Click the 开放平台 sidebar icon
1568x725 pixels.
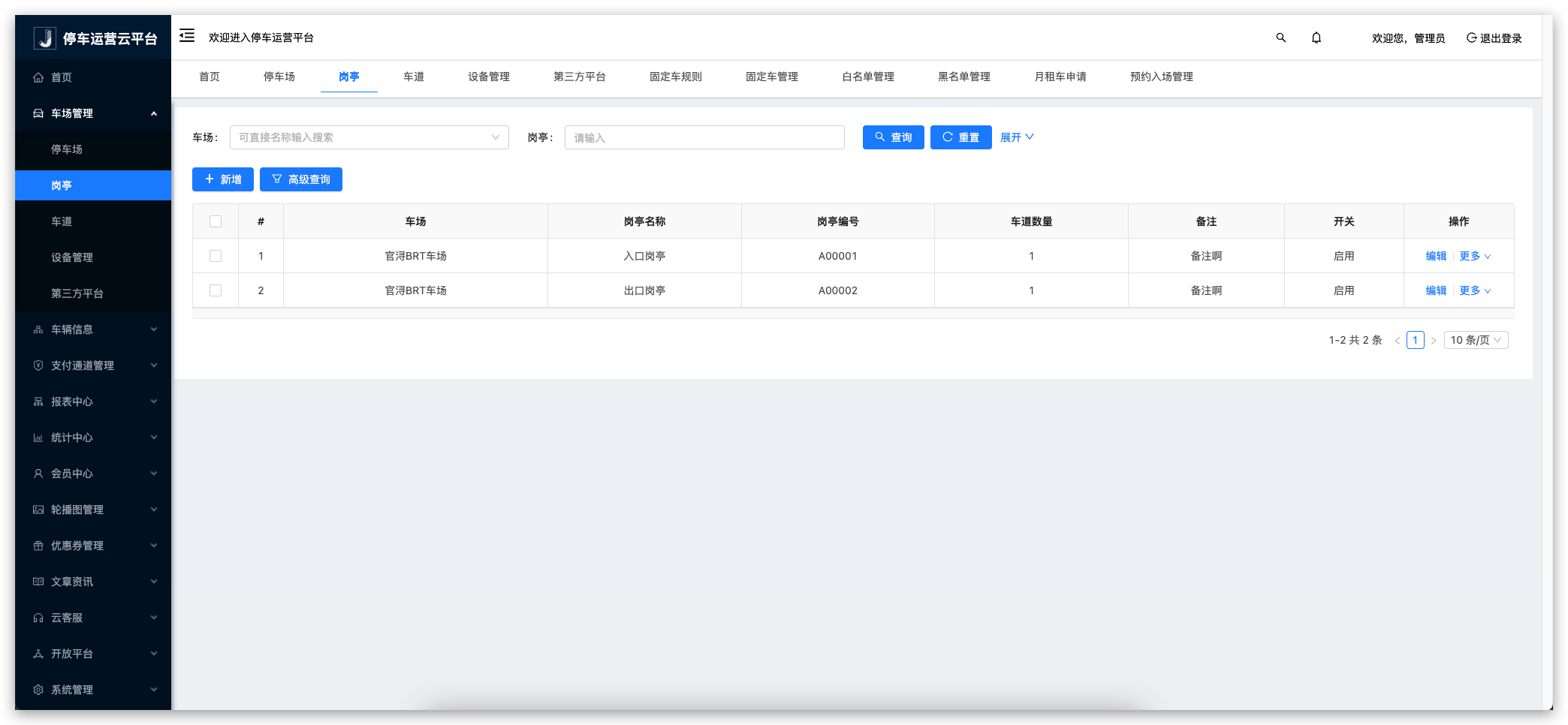point(38,654)
